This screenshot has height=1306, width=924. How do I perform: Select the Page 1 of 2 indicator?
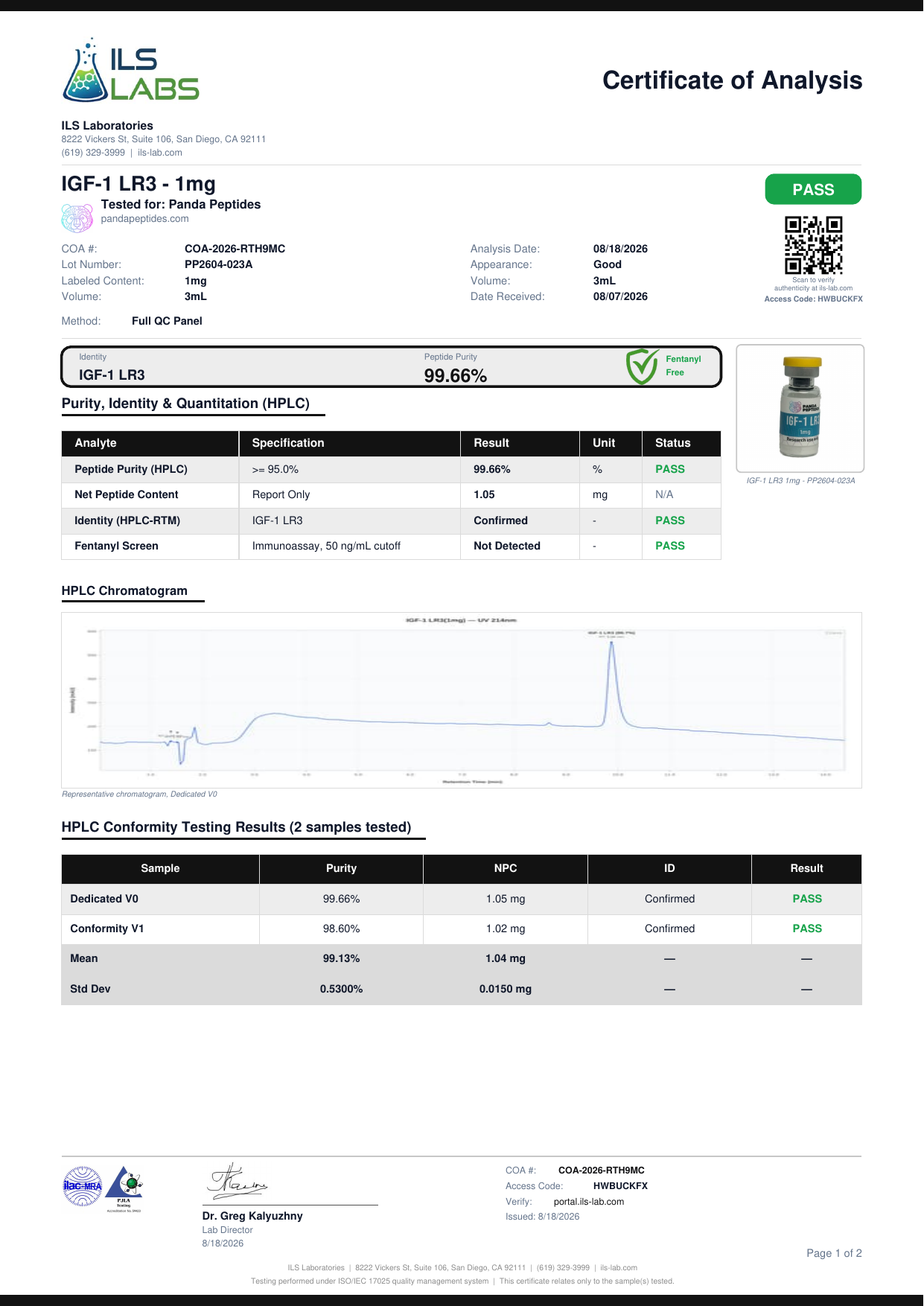(x=834, y=1253)
